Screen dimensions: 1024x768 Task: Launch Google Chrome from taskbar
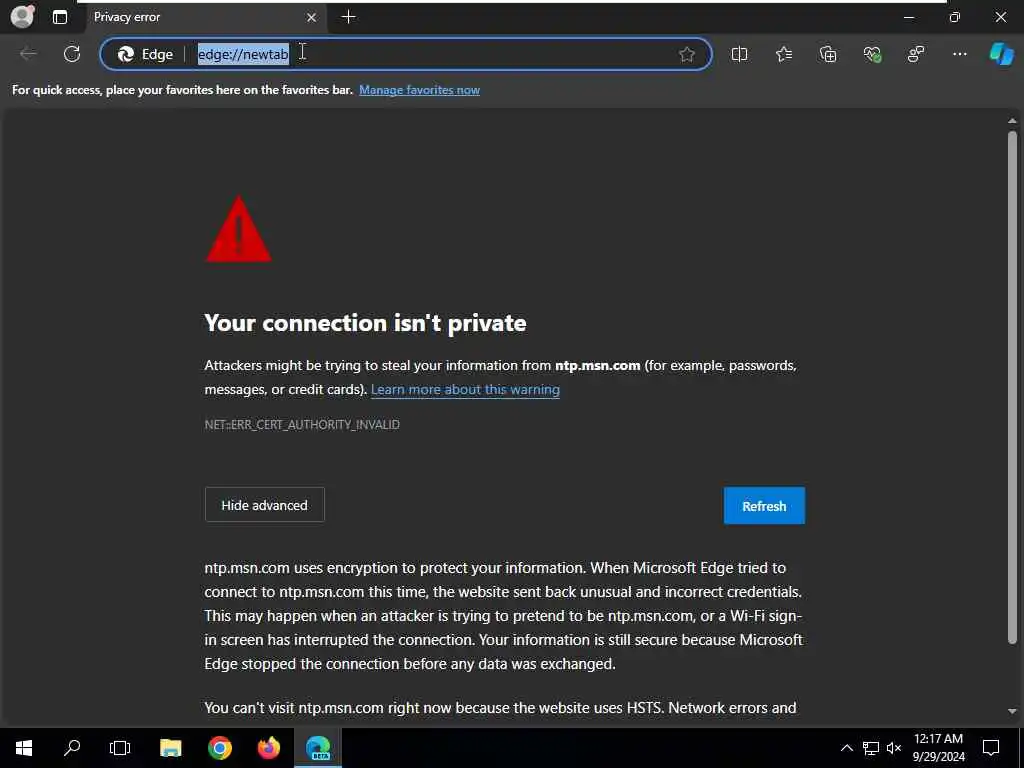click(220, 748)
